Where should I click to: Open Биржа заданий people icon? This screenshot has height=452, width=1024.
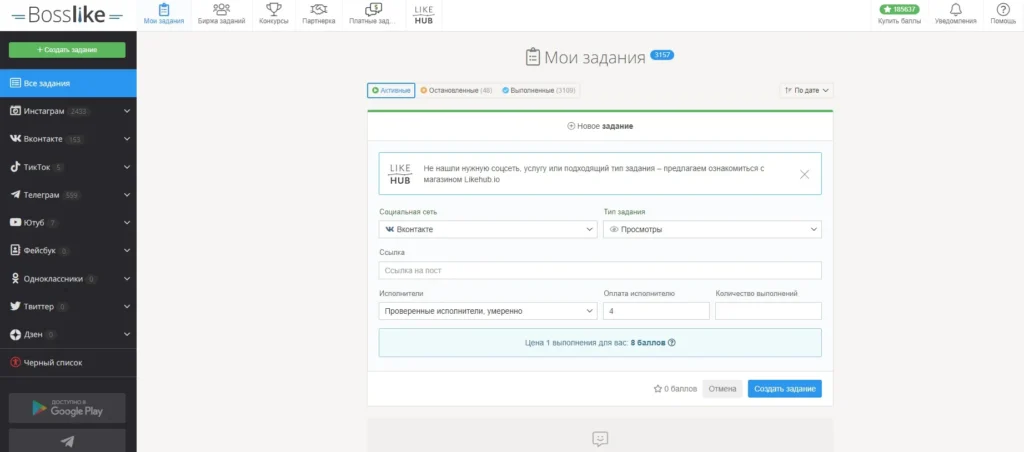click(221, 9)
